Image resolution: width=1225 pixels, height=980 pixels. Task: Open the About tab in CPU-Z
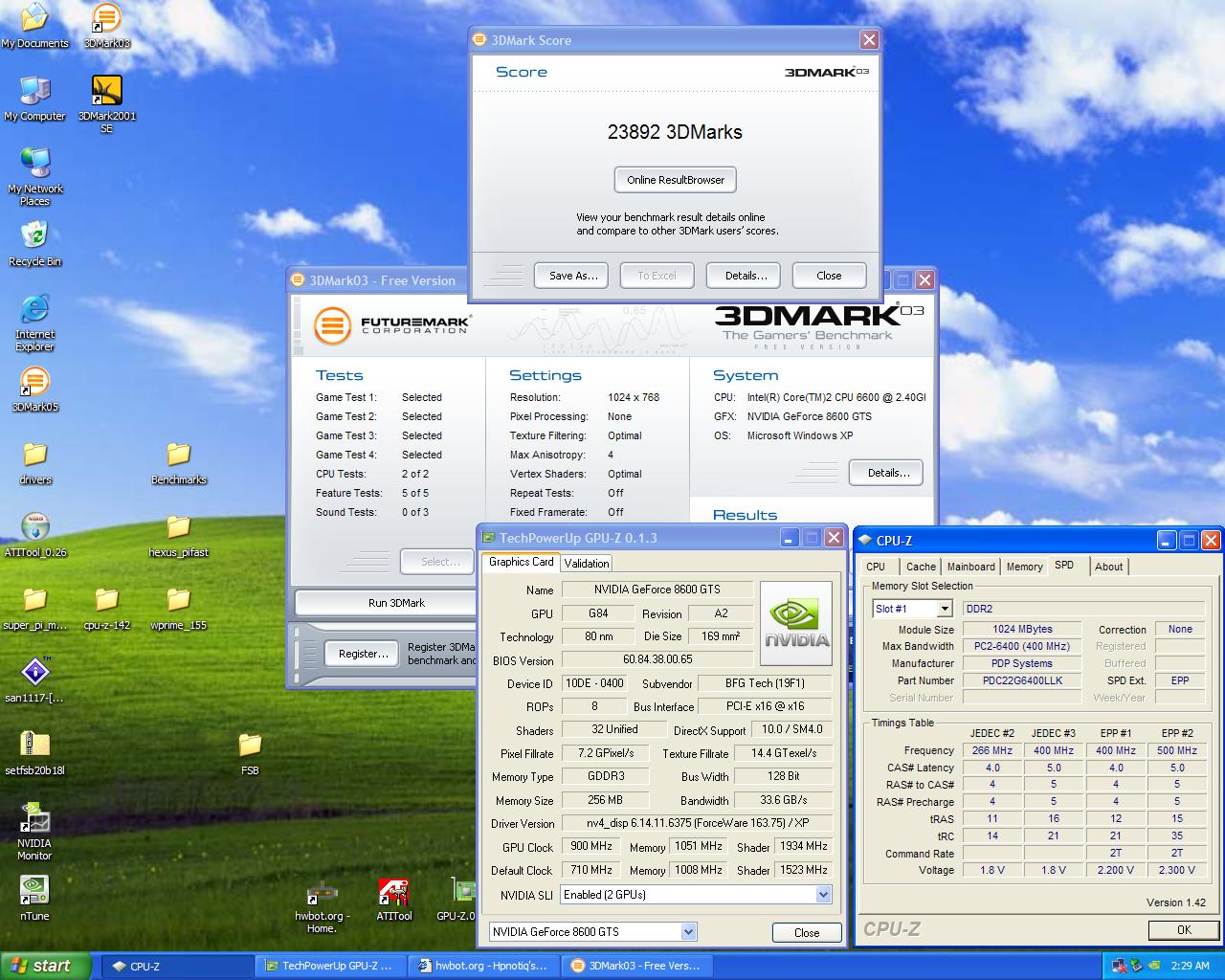coord(1108,567)
